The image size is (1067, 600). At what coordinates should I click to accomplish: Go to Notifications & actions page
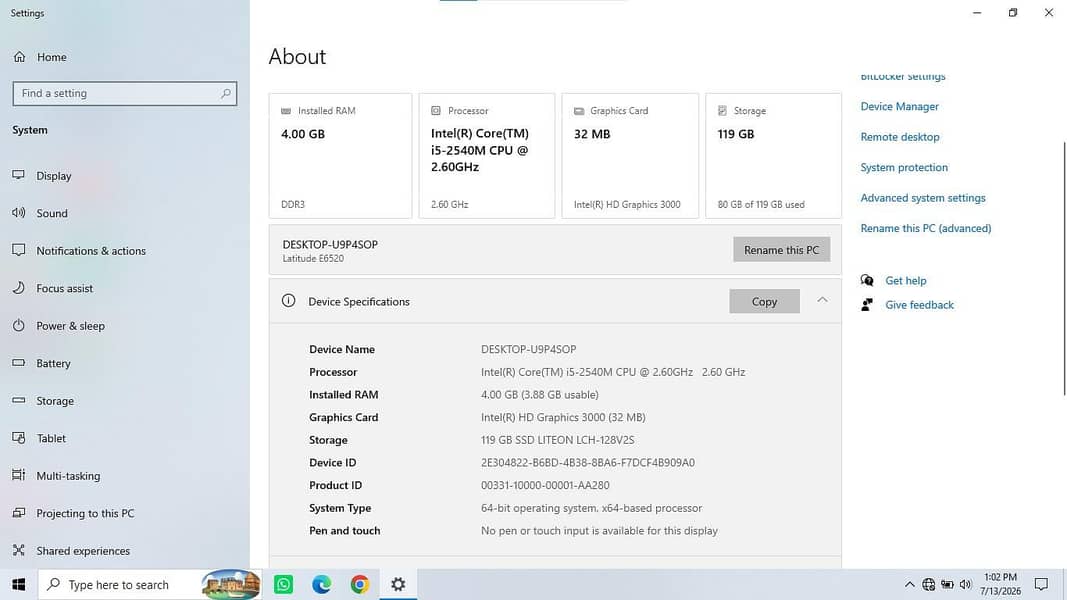[91, 250]
